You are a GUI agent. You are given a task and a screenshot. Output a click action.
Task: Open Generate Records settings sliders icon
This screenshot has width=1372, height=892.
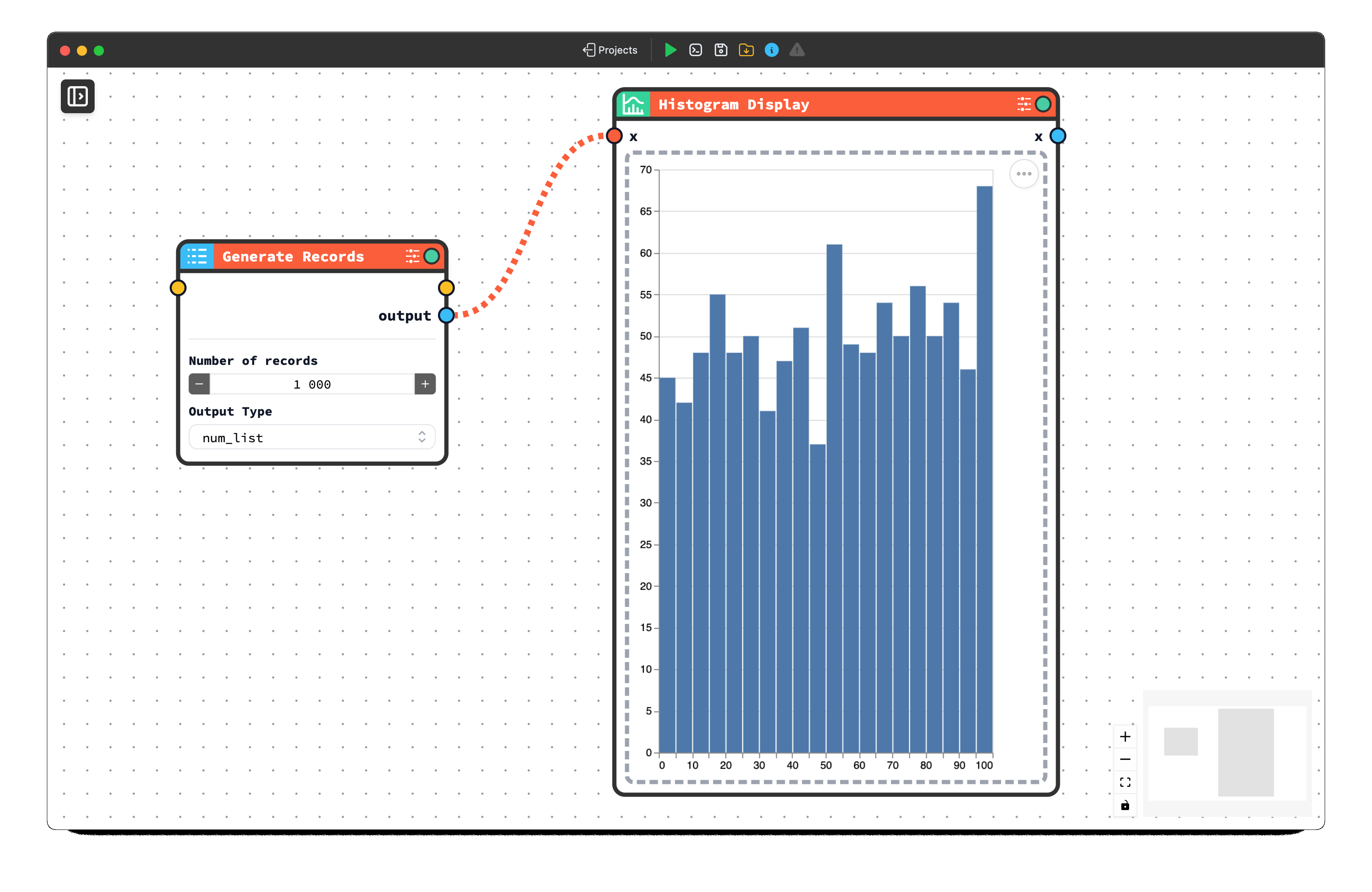coord(412,256)
